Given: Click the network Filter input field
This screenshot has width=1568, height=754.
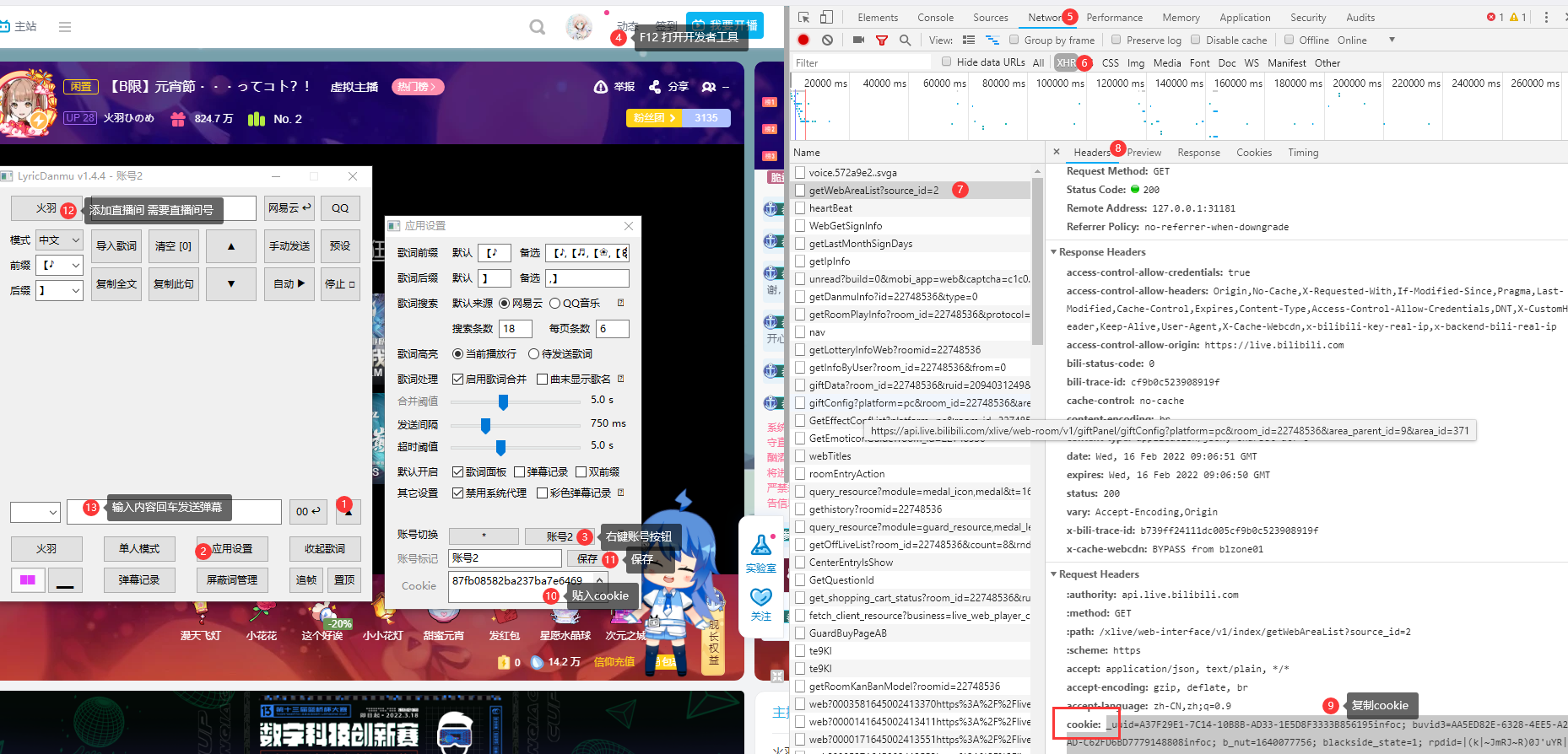Looking at the screenshot, I should pos(861,63).
